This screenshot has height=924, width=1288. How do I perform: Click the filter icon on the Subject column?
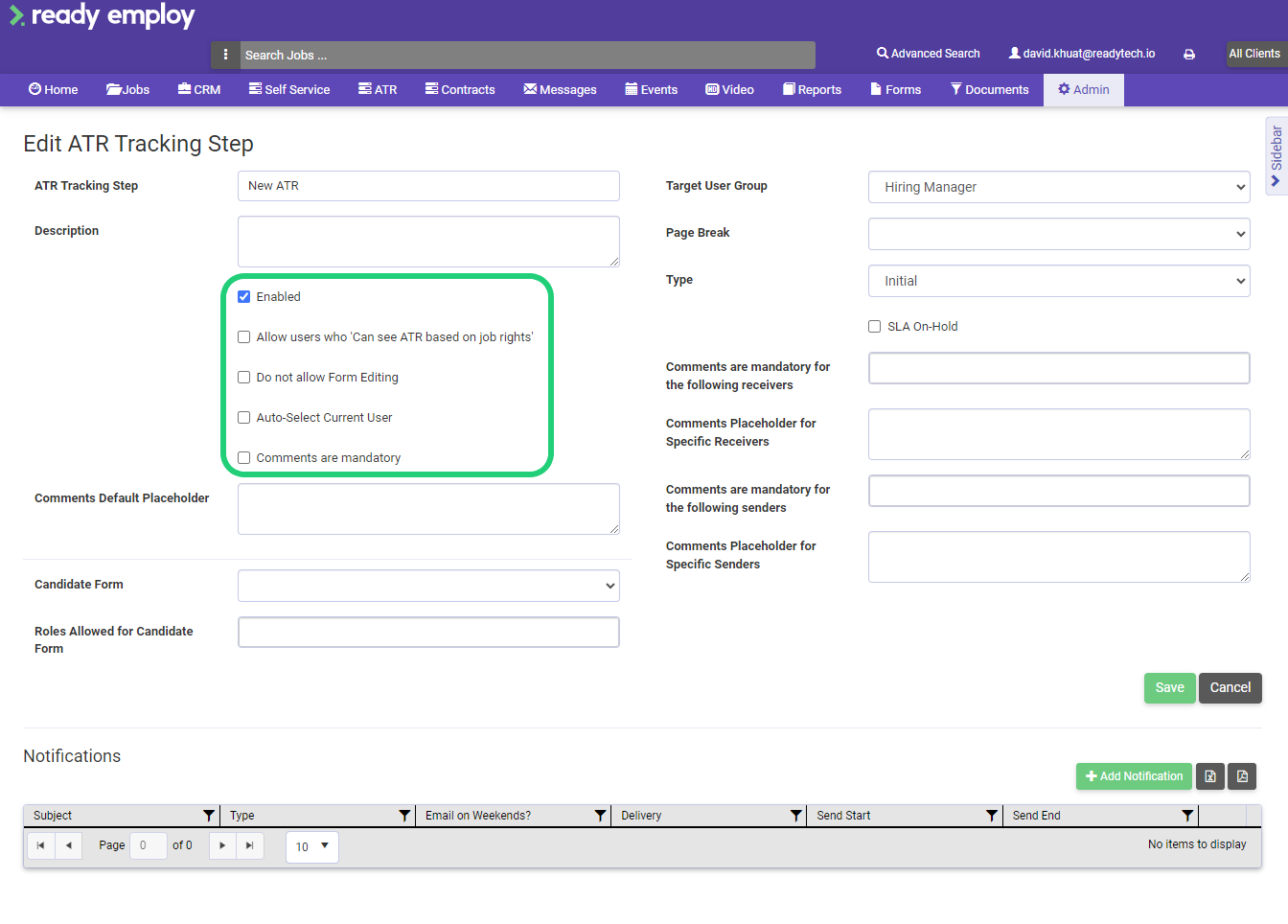click(x=210, y=815)
